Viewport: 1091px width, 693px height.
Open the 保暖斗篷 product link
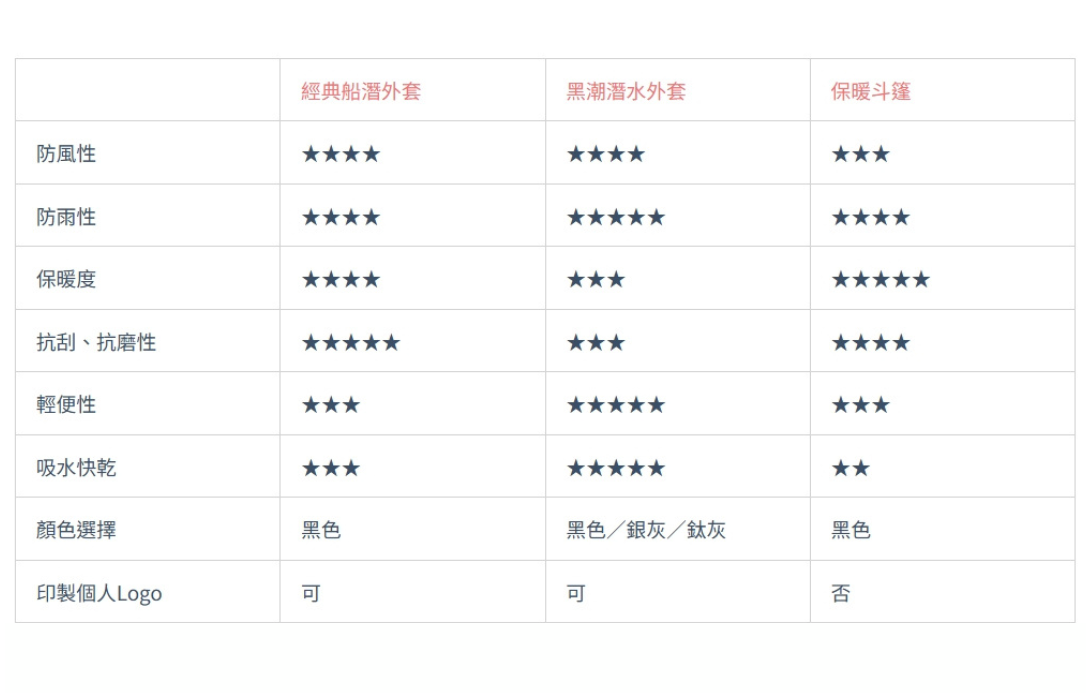871,92
